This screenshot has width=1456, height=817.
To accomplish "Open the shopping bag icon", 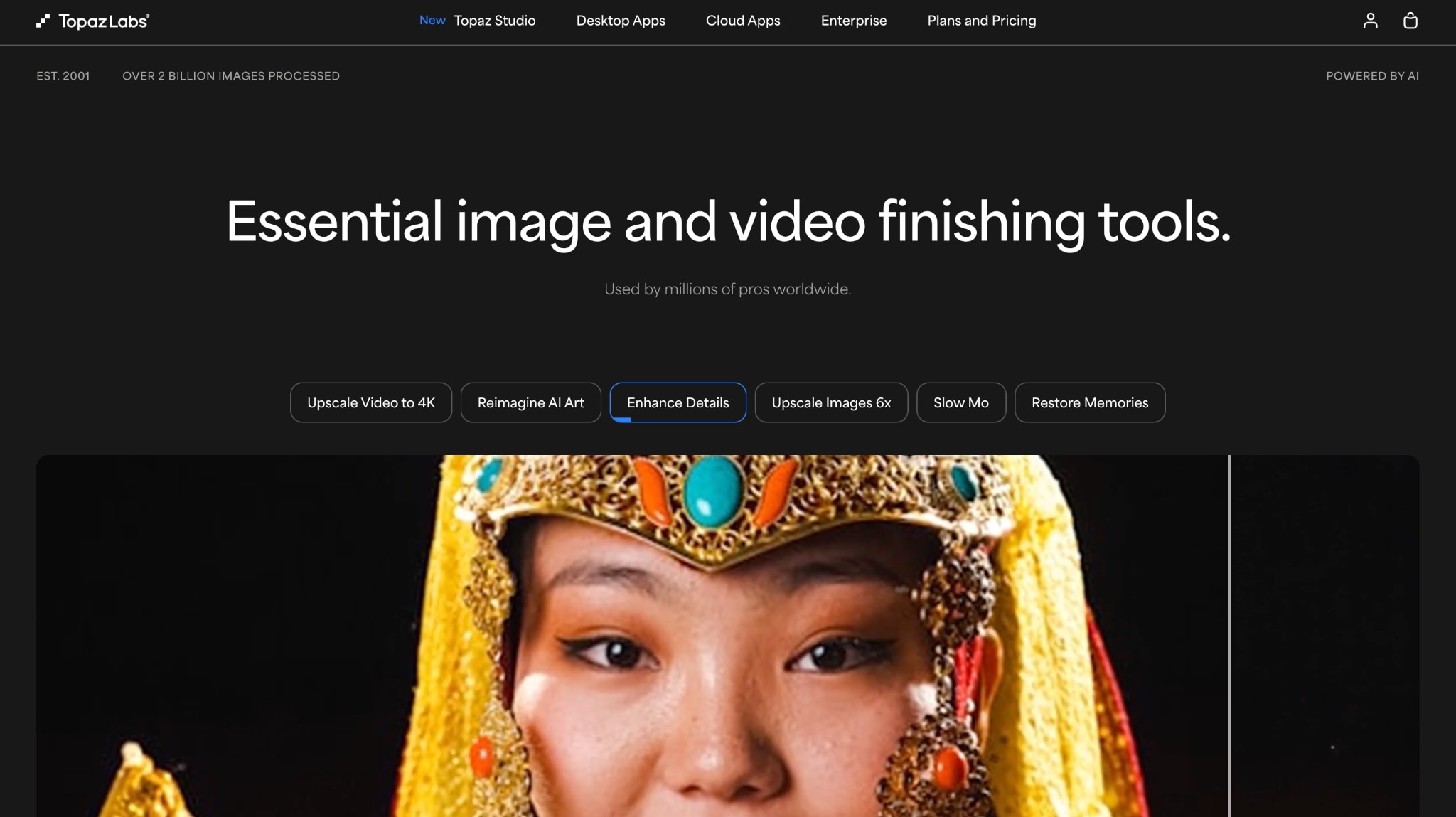I will tap(1411, 21).
